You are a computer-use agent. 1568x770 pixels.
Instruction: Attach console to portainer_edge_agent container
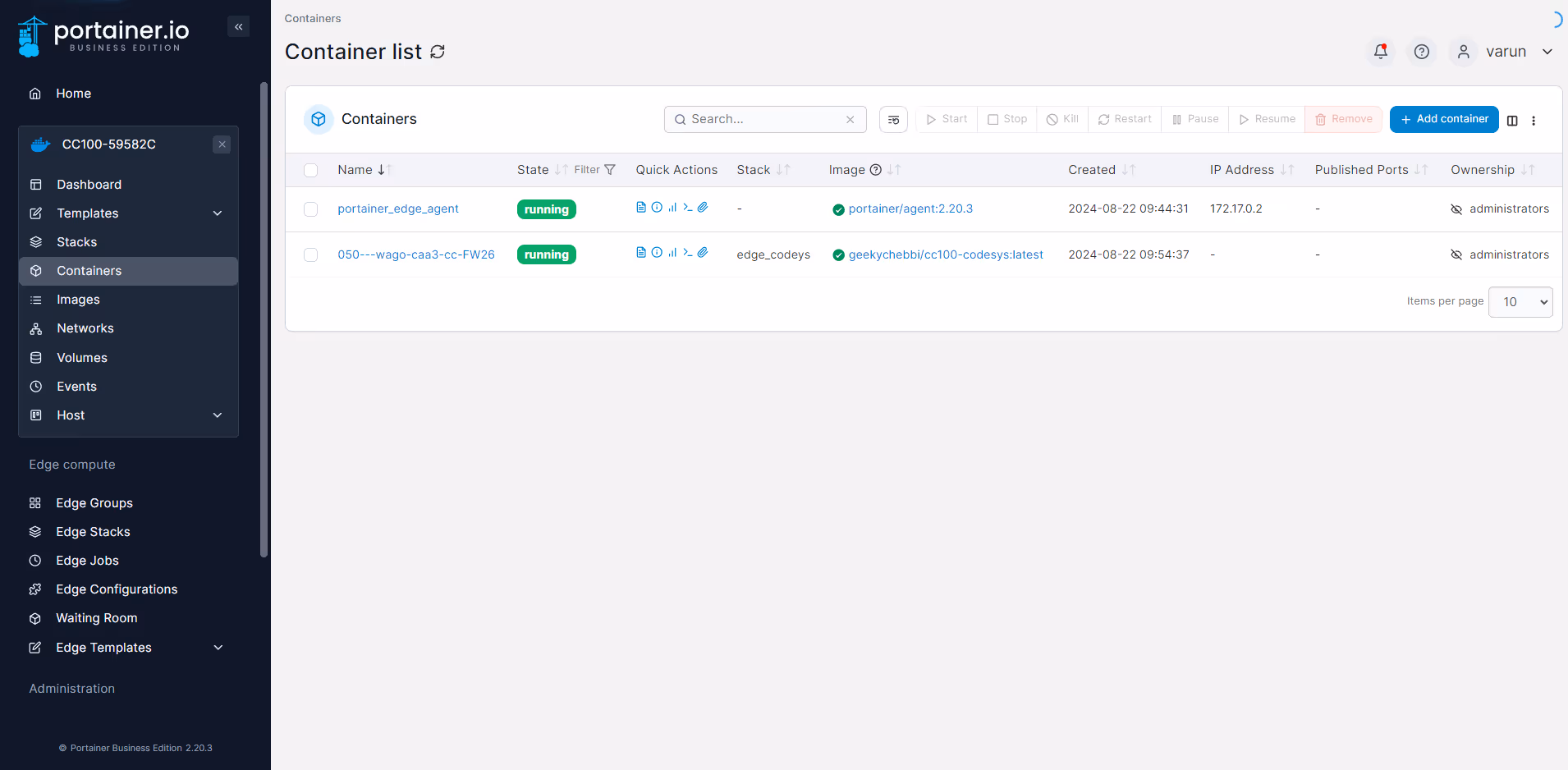pyautogui.click(x=703, y=208)
